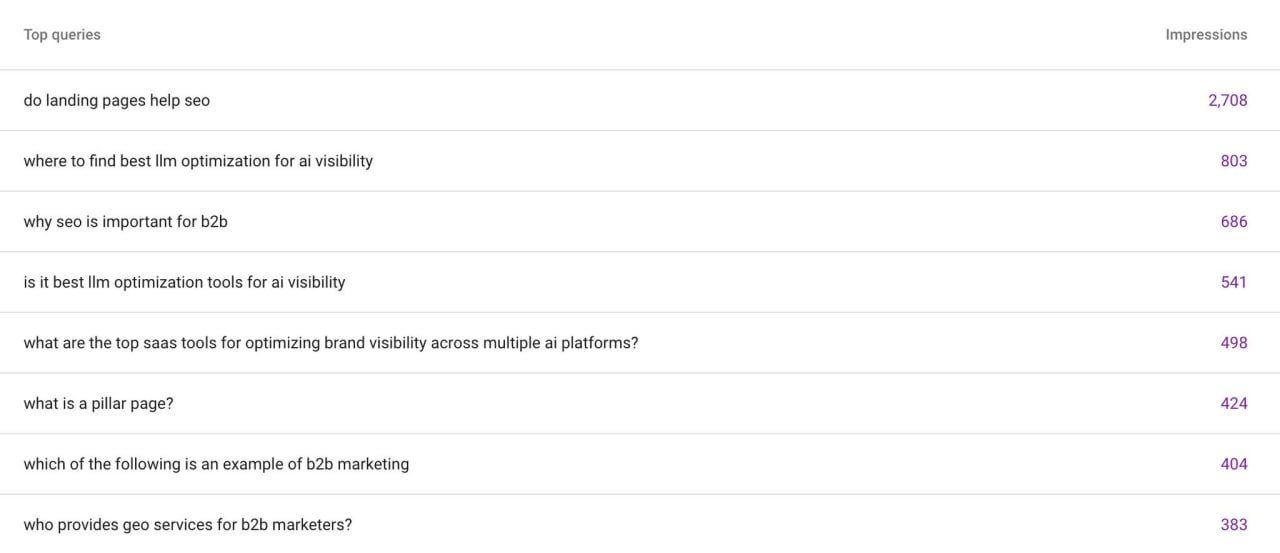The width and height of the screenshot is (1280, 553).
Task: Open query "where to find best llm optimization"
Action: (x=198, y=161)
